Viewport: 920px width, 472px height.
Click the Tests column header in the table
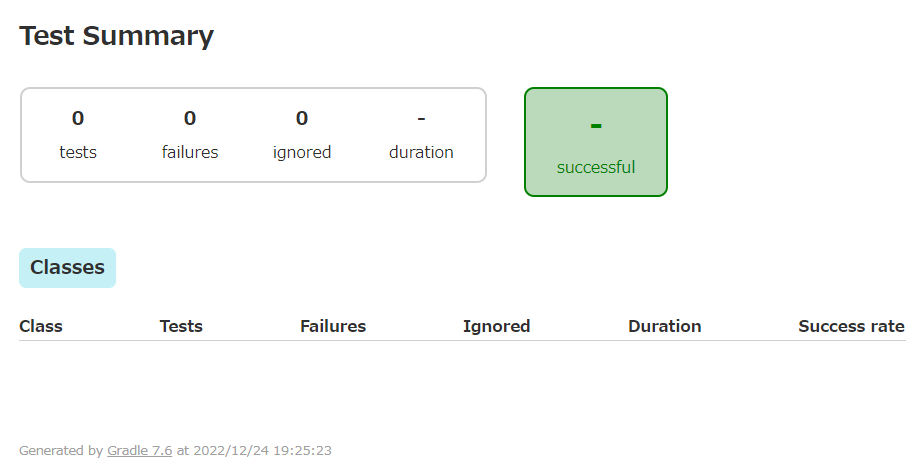(x=181, y=326)
